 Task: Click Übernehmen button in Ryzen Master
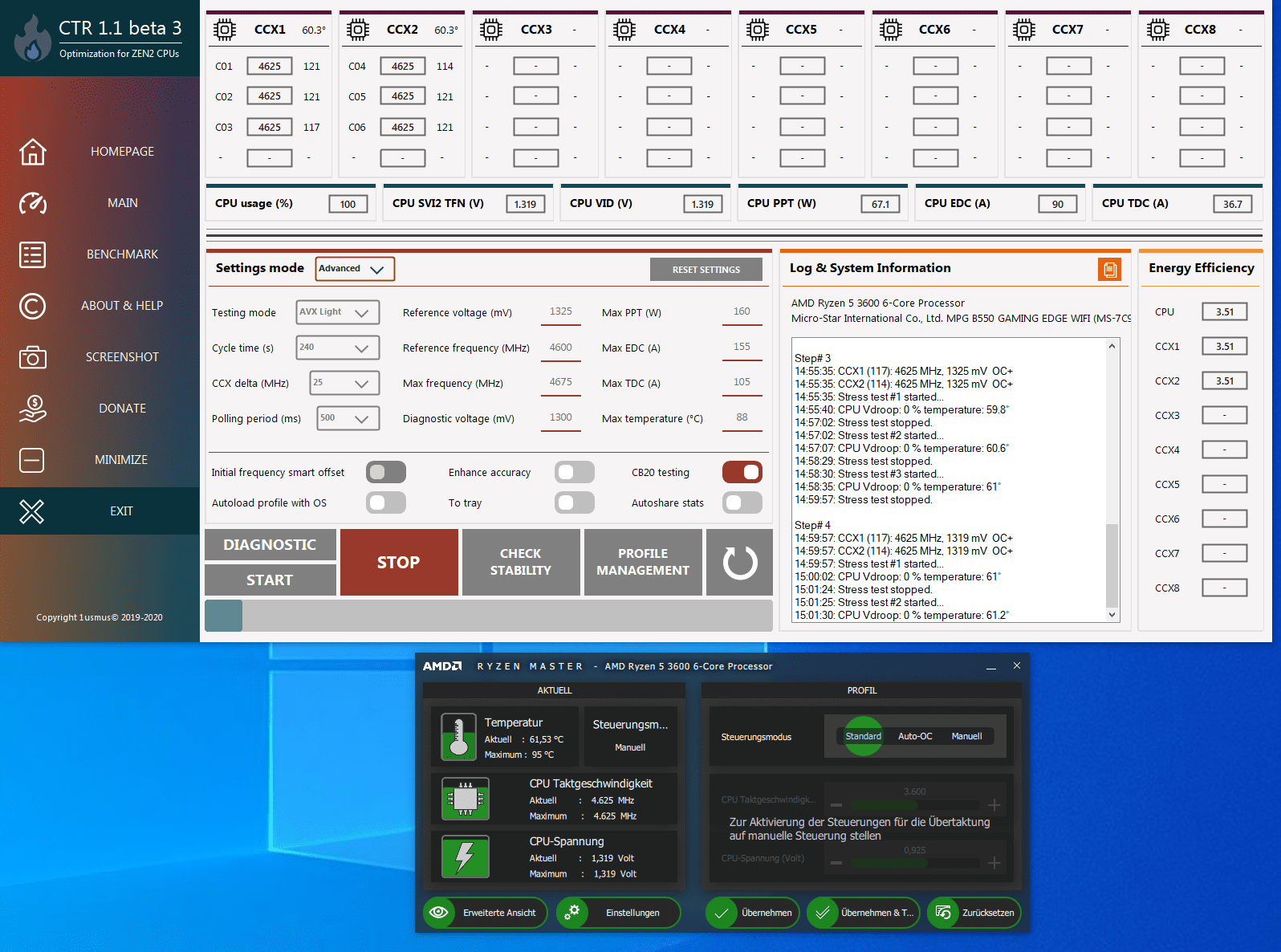coord(752,913)
